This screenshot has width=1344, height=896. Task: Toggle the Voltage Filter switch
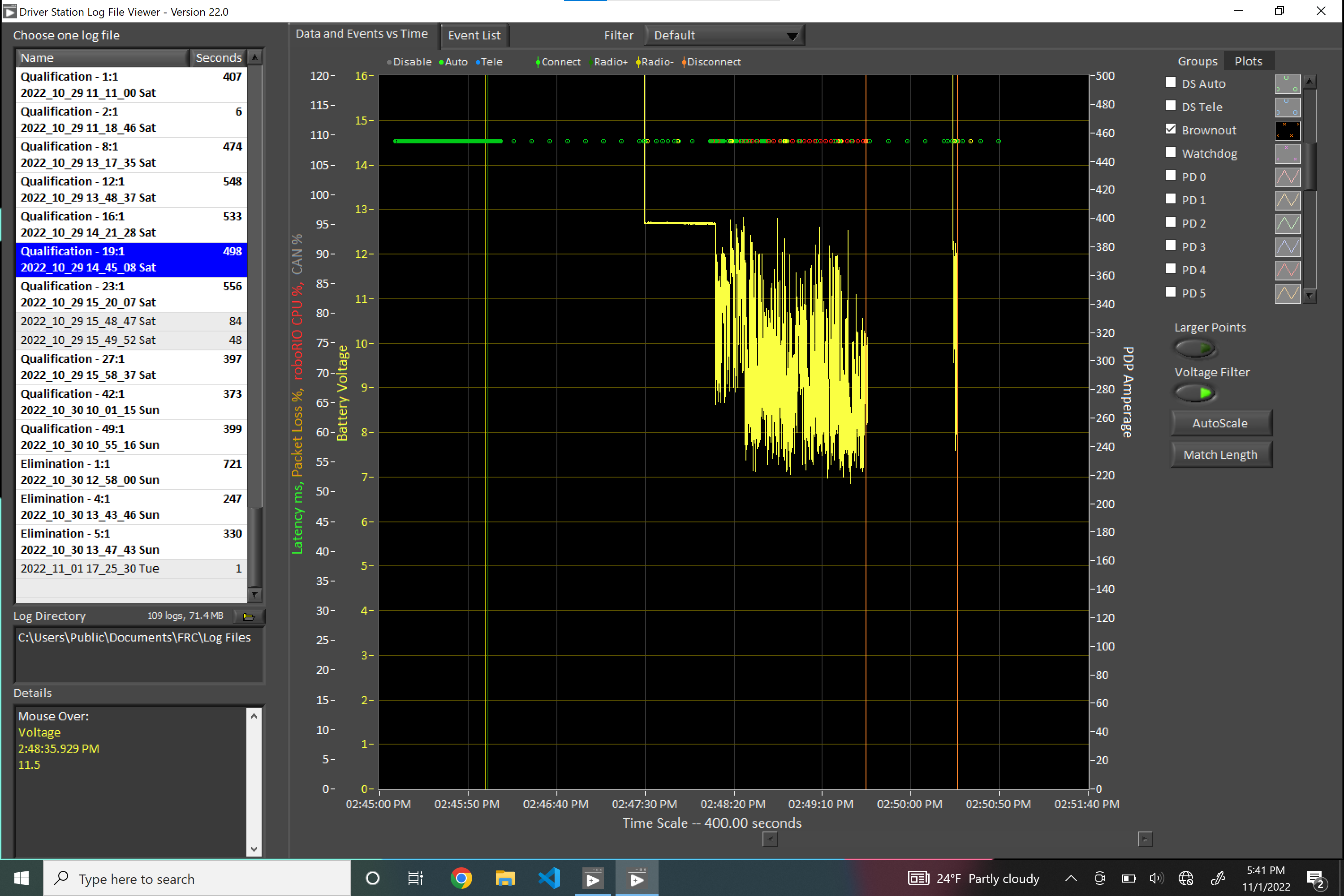[1194, 393]
